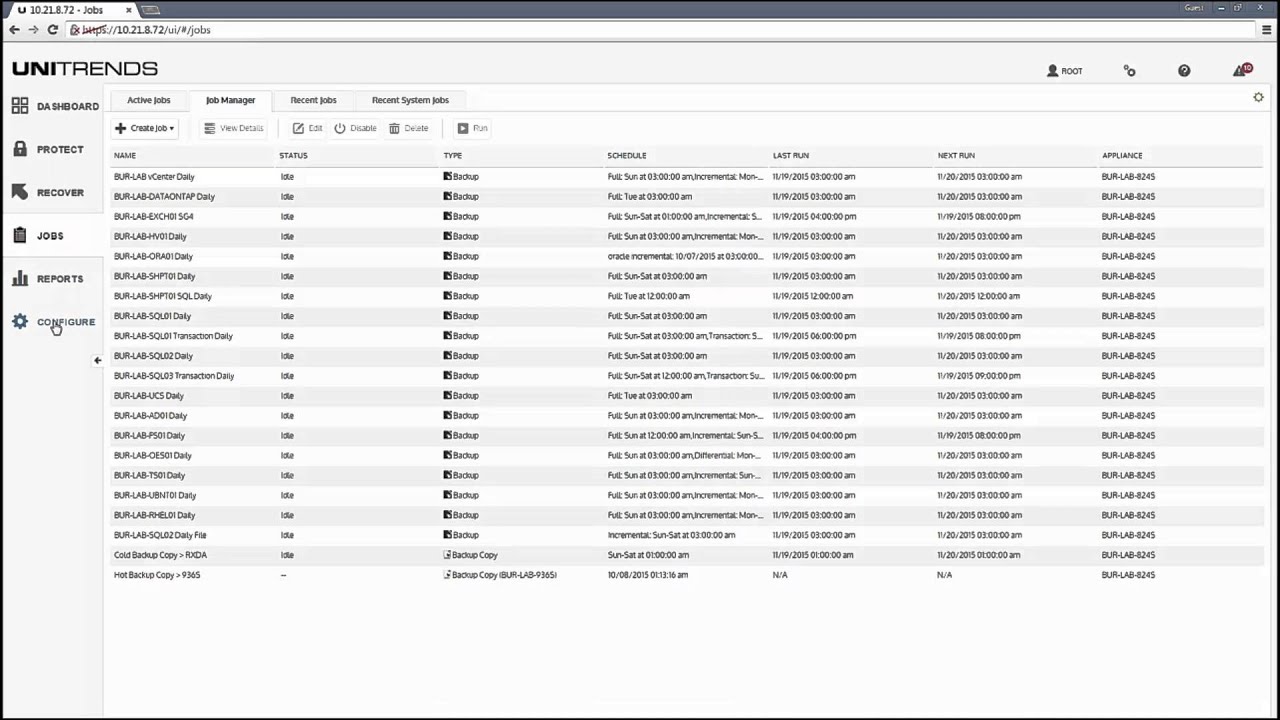Image resolution: width=1280 pixels, height=720 pixels.
Task: Collapse the sidebar with the arrow
Action: [97, 360]
